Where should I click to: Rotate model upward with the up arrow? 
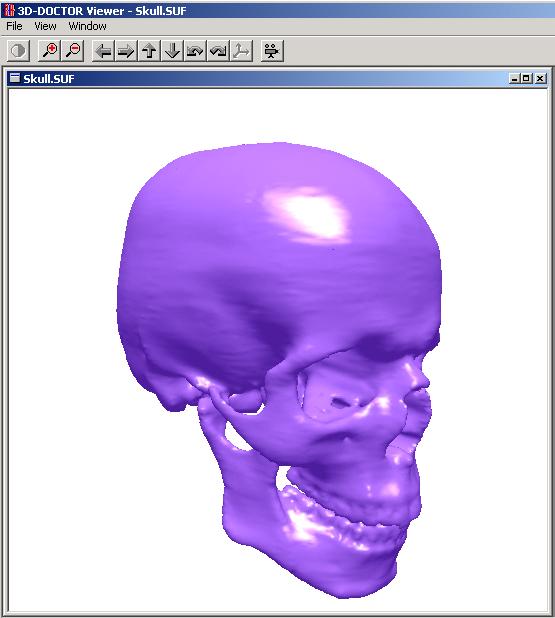pos(149,51)
